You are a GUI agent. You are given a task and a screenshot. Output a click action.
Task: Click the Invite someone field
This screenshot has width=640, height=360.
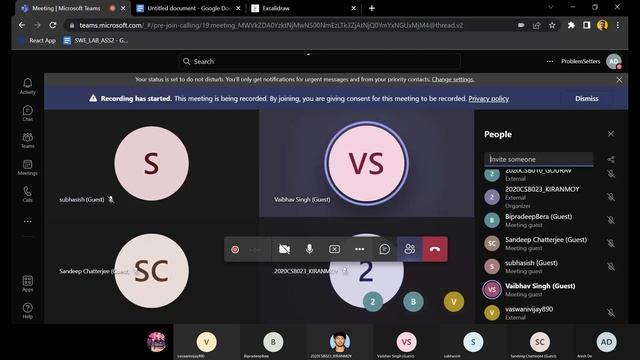point(539,159)
